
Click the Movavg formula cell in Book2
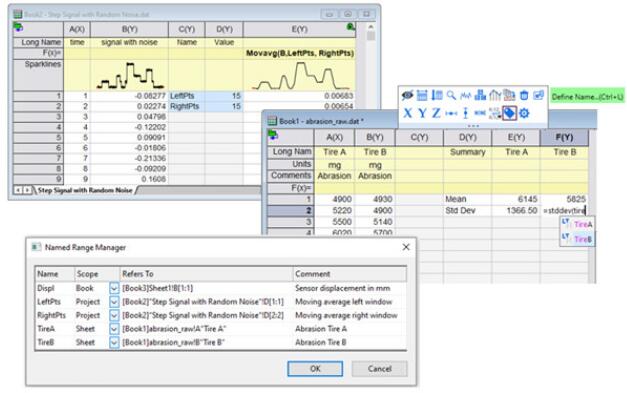(299, 53)
